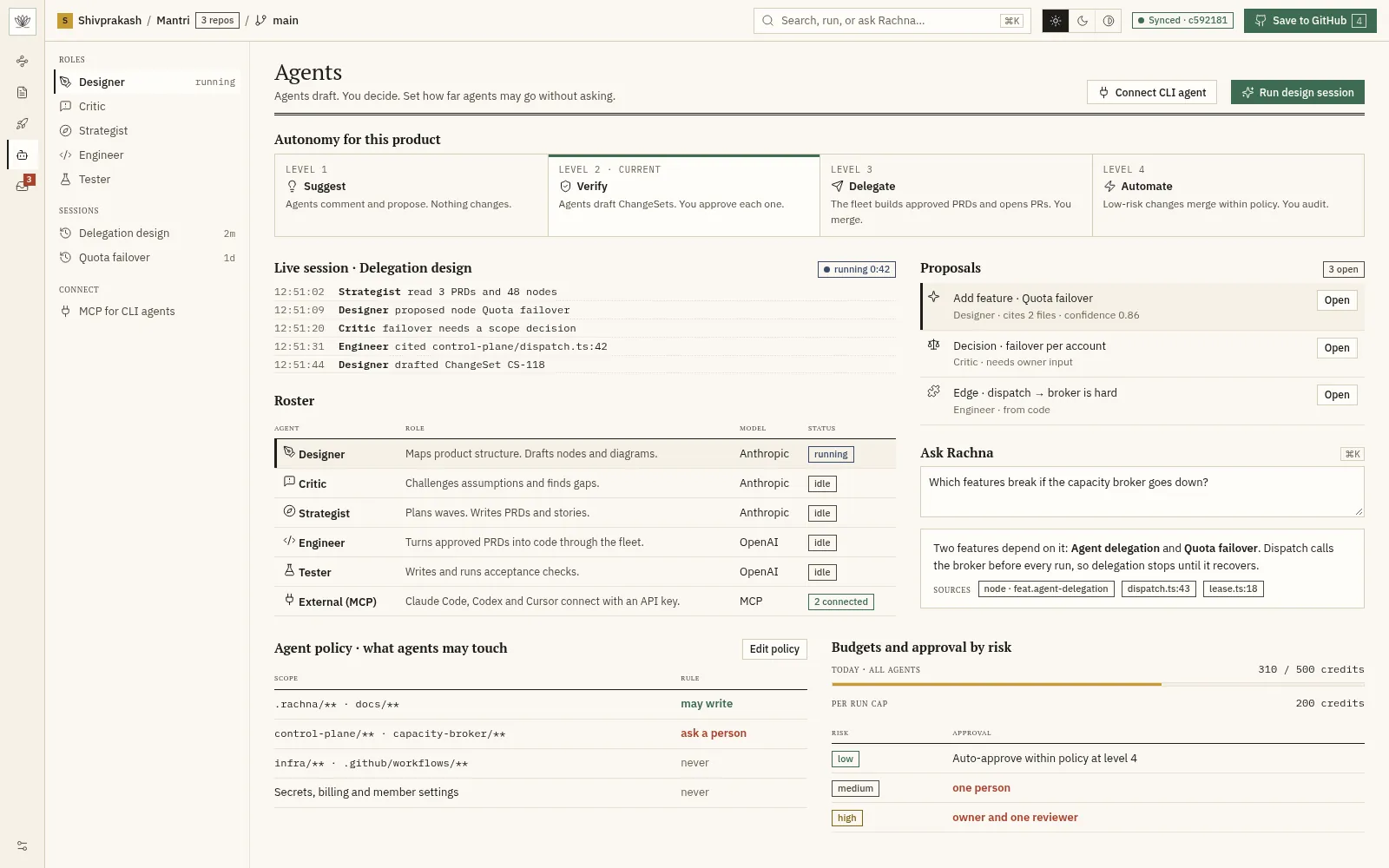
Task: Click the today's credits usage progress bar
Action: point(1098,684)
